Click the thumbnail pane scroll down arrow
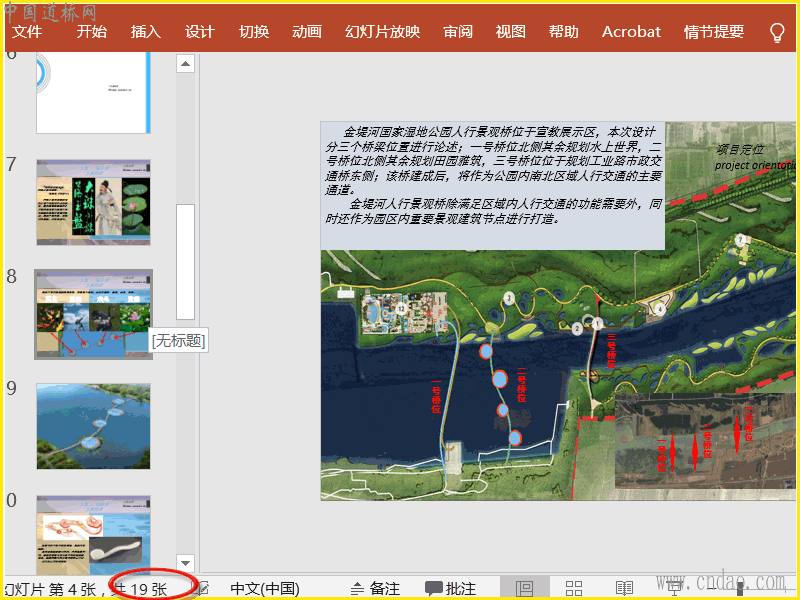The image size is (800, 600). click(x=186, y=563)
